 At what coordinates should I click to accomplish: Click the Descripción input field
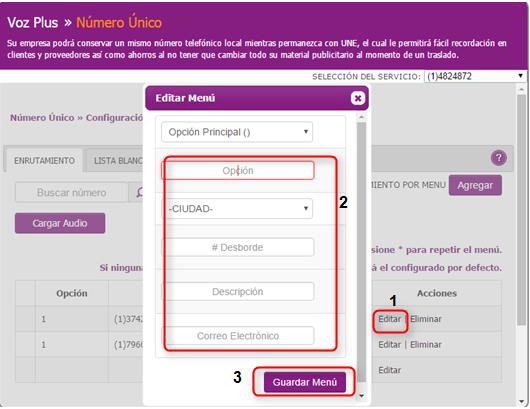[x=238, y=291]
